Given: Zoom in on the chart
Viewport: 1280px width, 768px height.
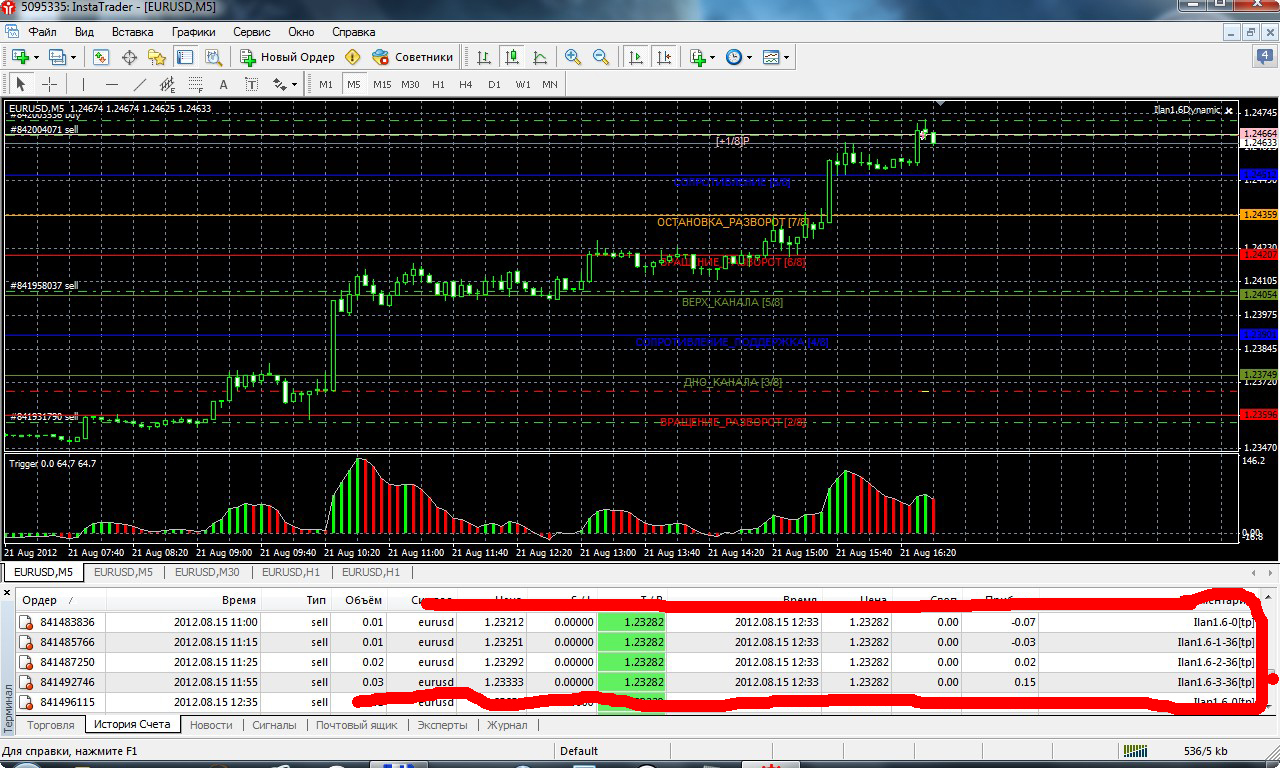Looking at the screenshot, I should [x=573, y=57].
